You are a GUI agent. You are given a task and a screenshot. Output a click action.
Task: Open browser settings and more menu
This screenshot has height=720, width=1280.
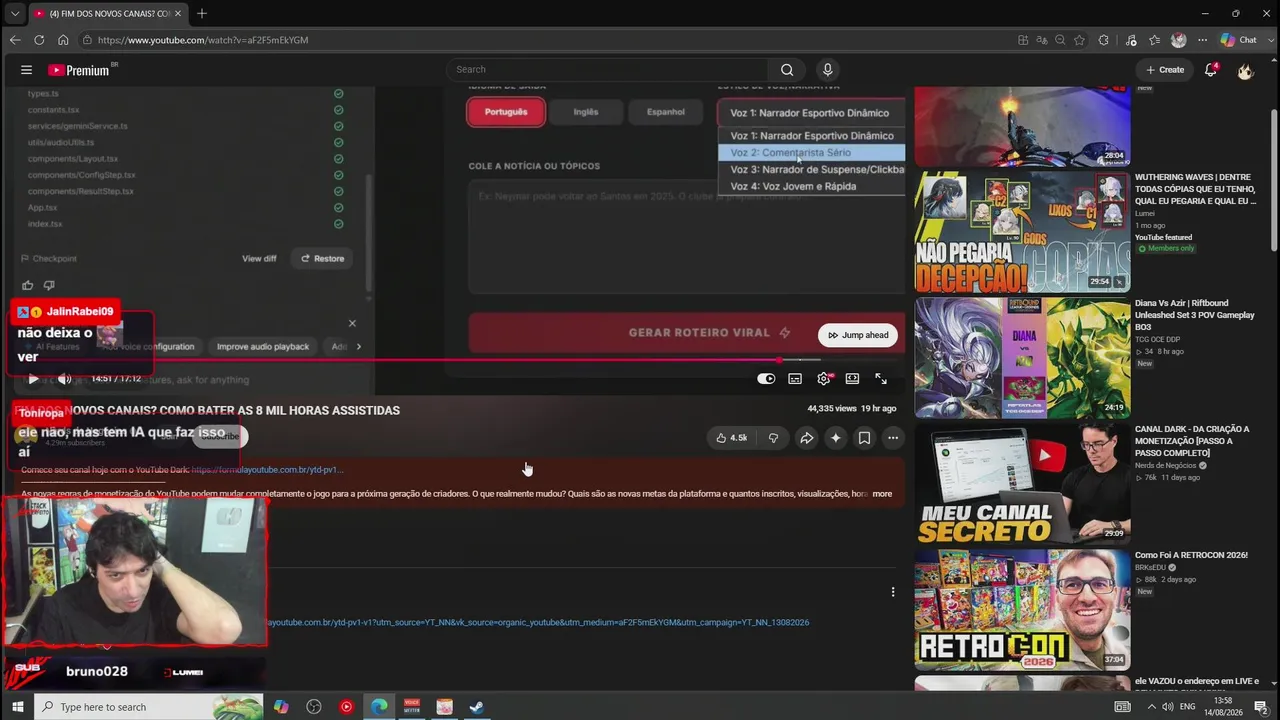(1203, 40)
